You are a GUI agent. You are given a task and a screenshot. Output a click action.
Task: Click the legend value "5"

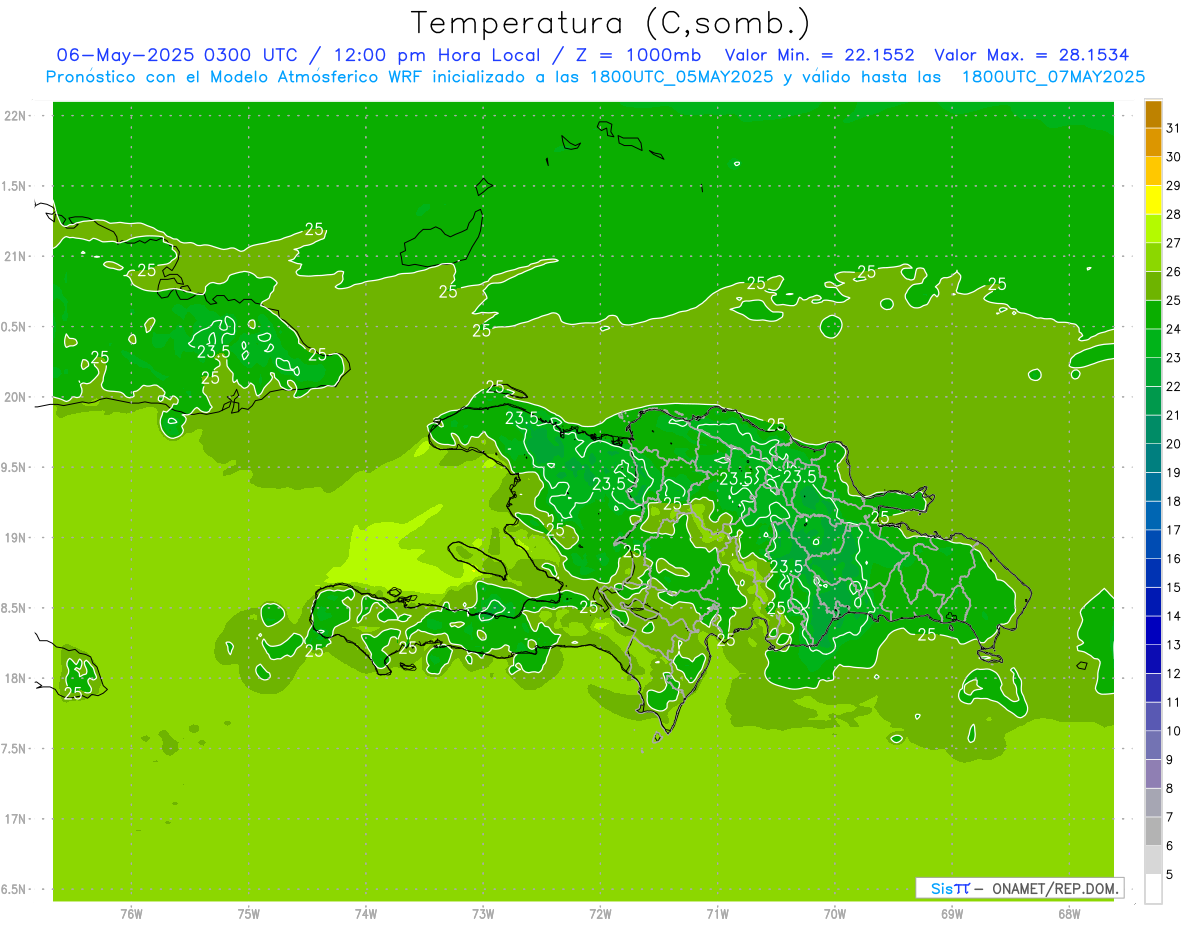point(1170,874)
